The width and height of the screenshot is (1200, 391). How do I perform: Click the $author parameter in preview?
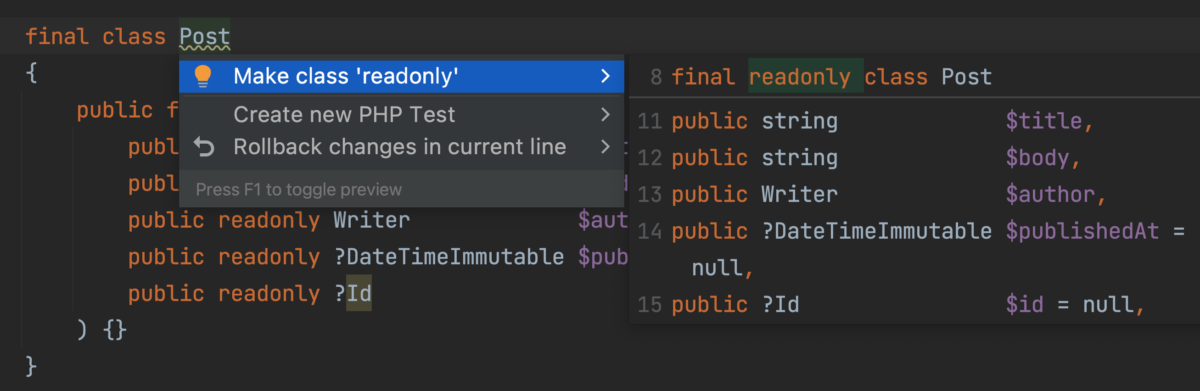pyautogui.click(x=1051, y=194)
